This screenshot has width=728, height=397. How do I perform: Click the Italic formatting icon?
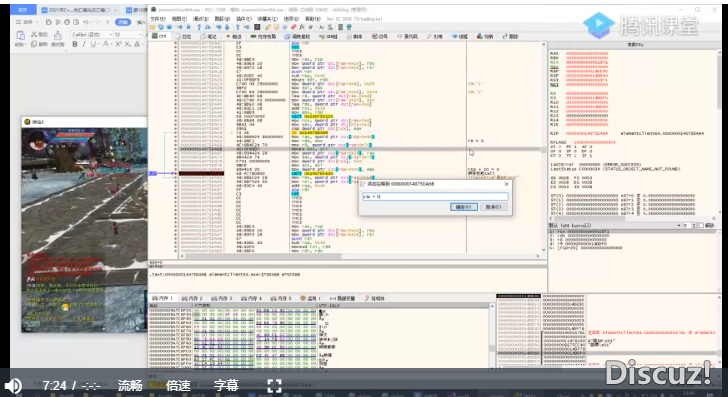[x=84, y=44]
